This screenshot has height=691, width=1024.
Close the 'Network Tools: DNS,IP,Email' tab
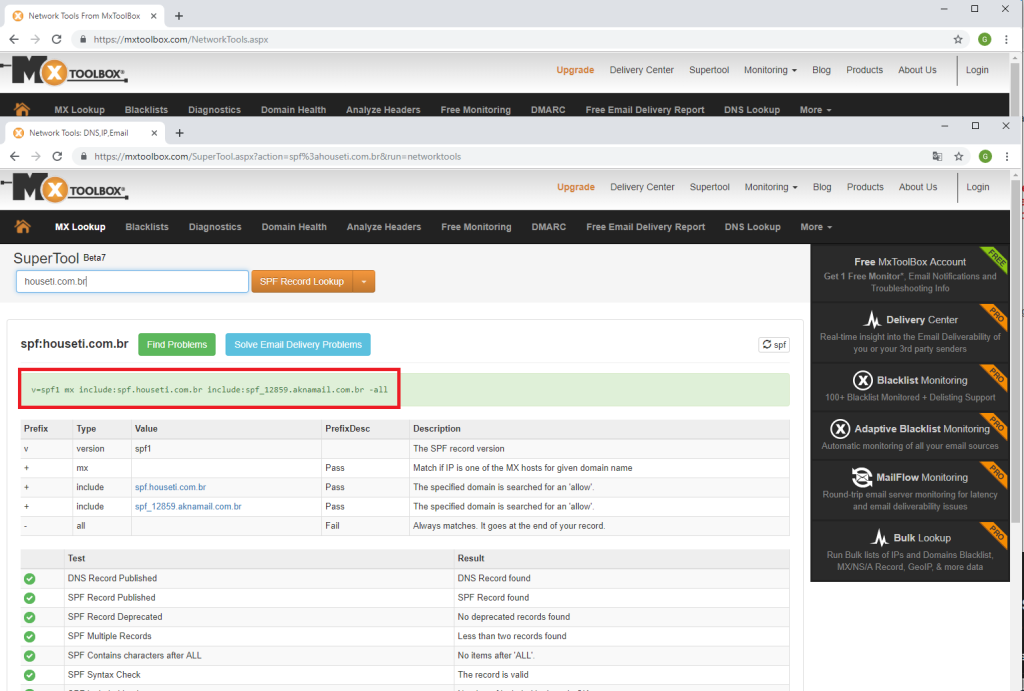click(x=154, y=133)
